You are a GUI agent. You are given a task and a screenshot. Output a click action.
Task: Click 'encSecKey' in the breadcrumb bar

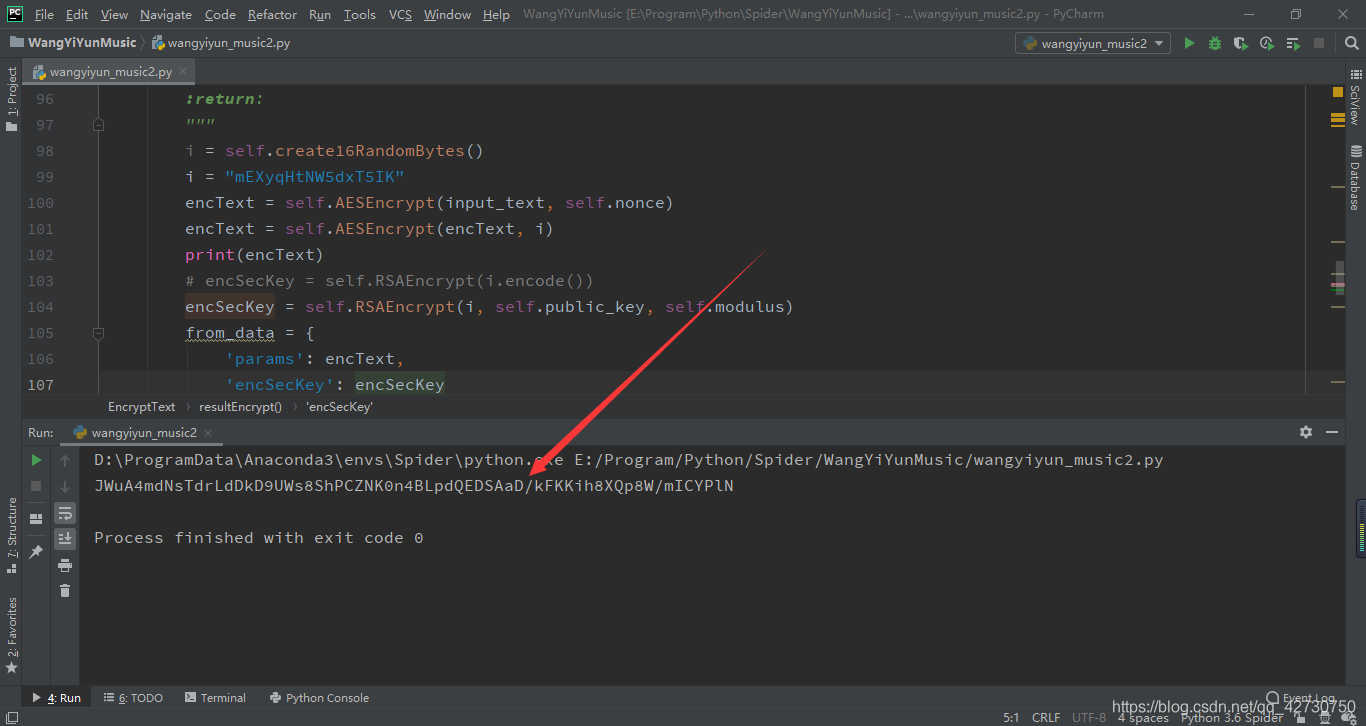tap(339, 407)
